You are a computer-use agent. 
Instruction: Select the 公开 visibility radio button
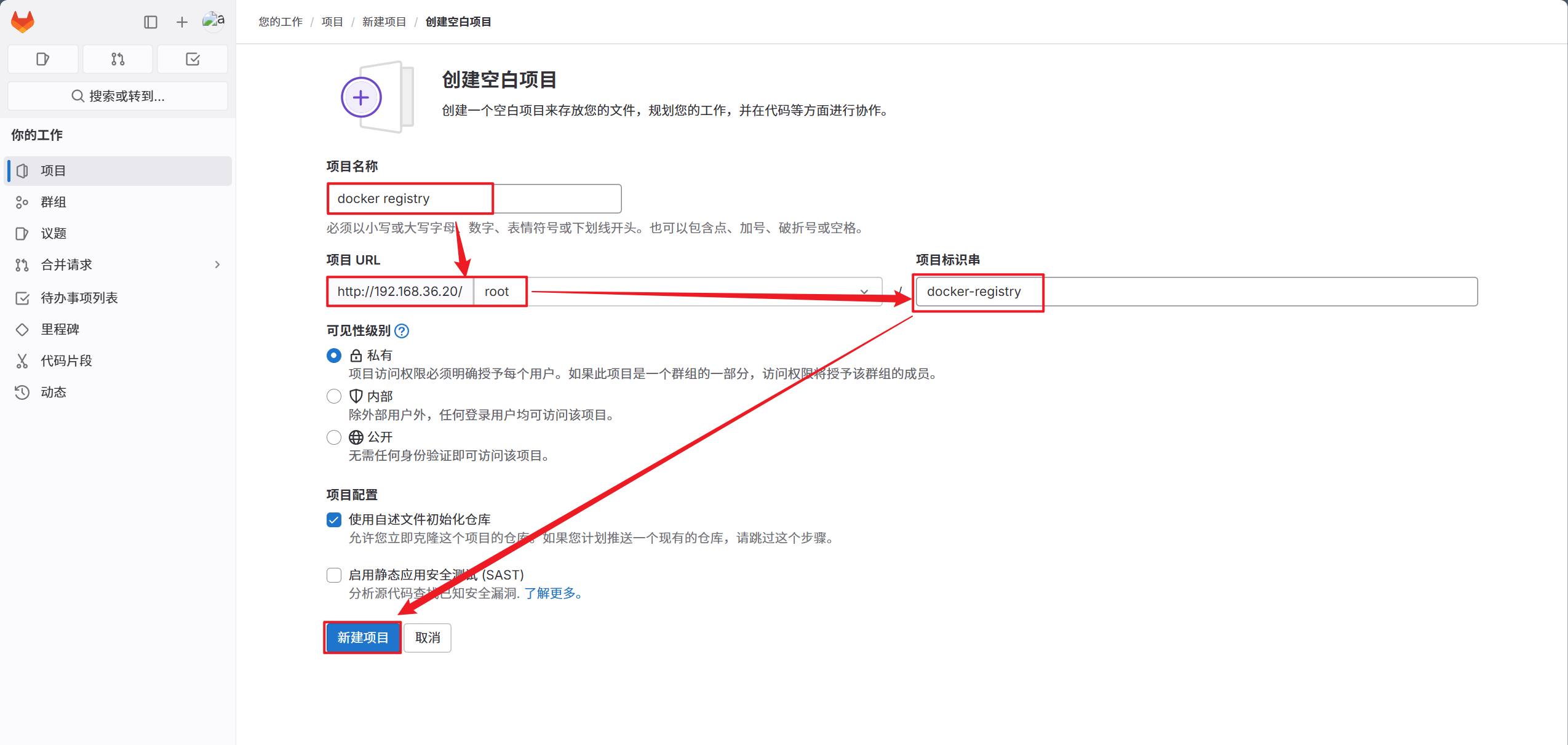click(334, 437)
